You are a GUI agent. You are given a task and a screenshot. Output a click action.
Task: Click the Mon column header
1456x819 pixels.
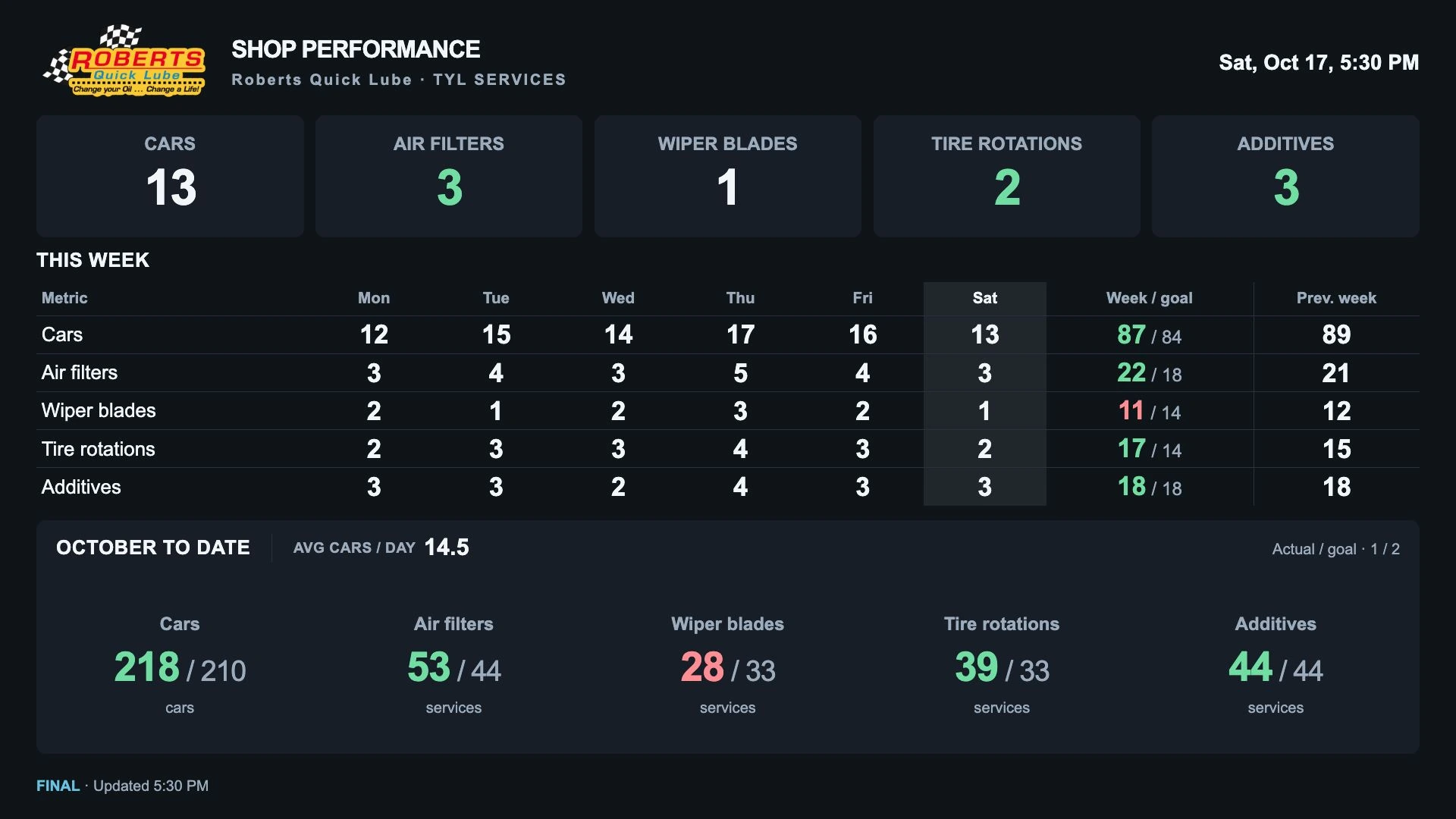(374, 298)
